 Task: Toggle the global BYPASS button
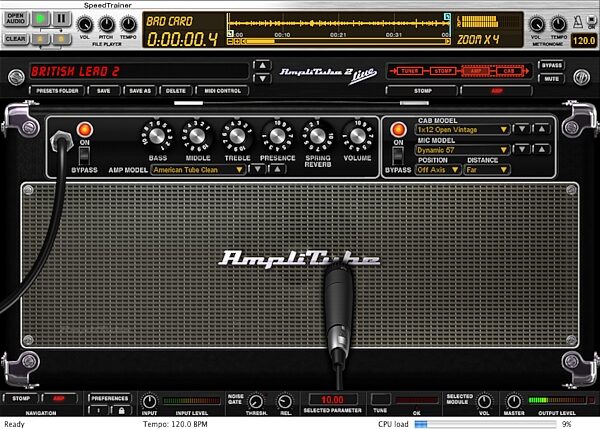pyautogui.click(x=551, y=65)
